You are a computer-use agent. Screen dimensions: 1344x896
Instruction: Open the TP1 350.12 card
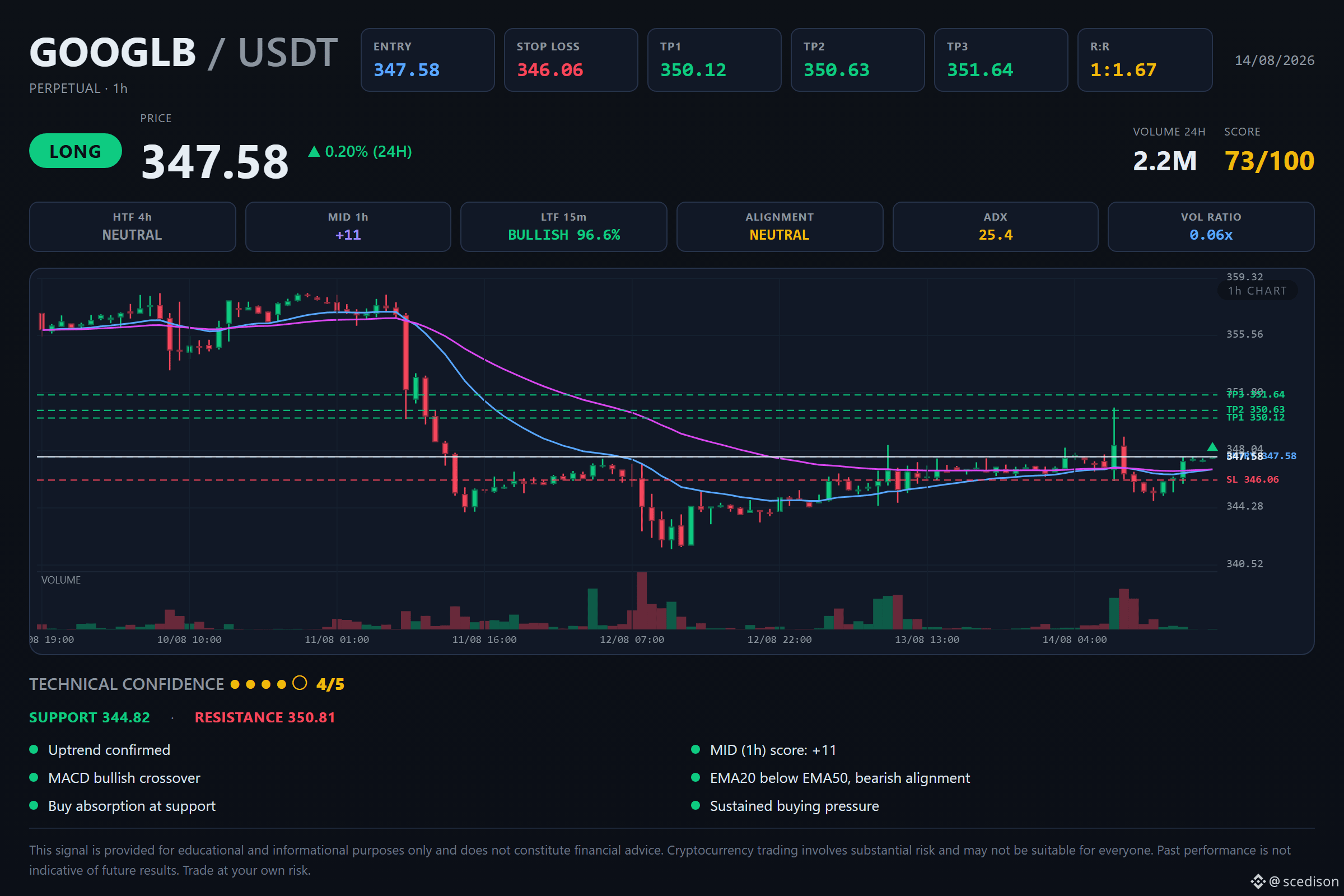[715, 60]
